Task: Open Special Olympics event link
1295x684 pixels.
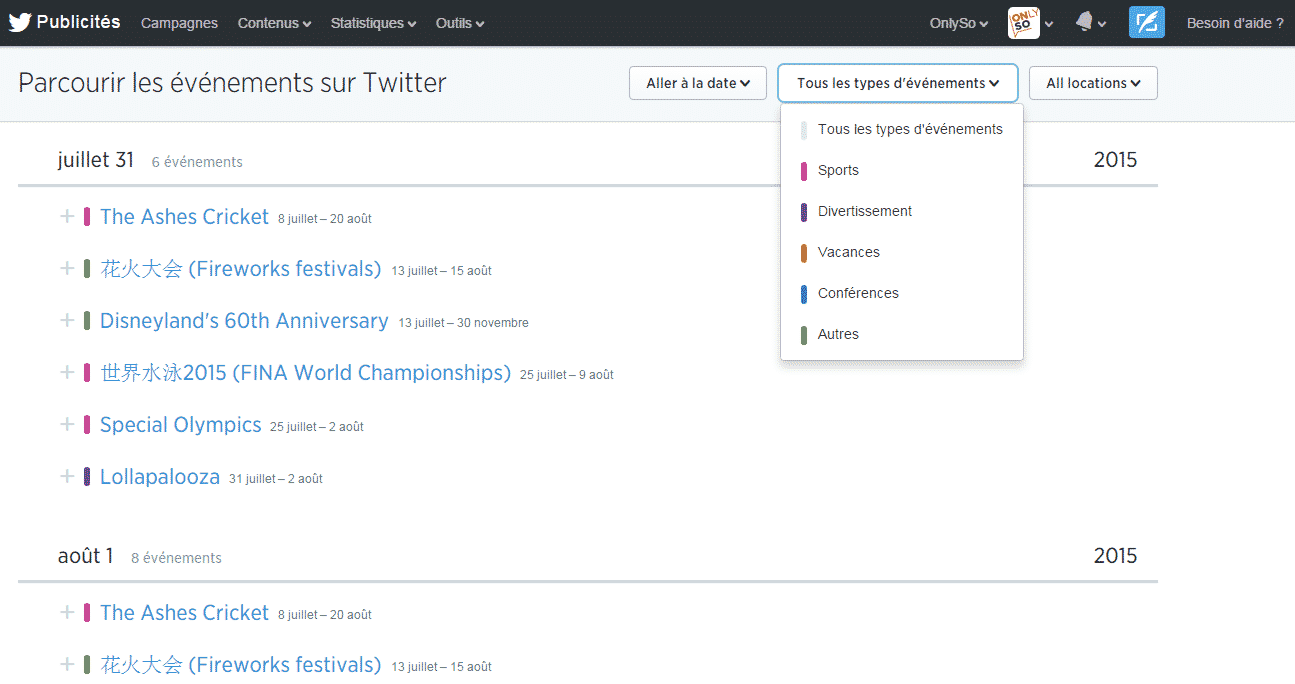Action: (x=181, y=425)
